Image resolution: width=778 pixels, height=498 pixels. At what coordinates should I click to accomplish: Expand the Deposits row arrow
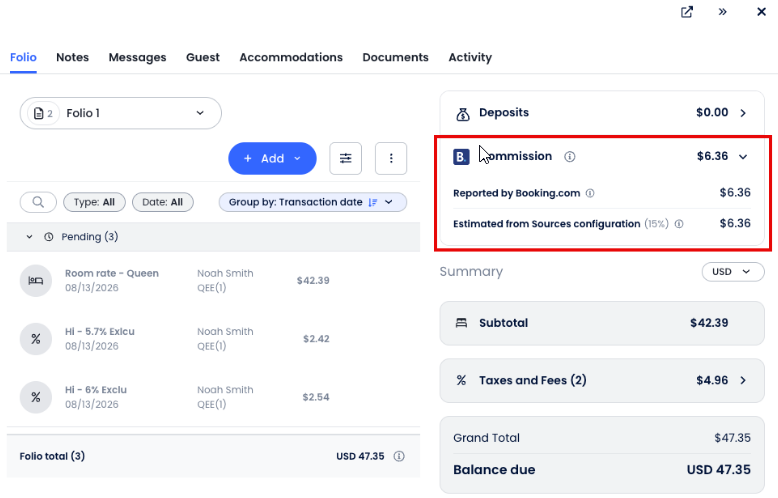pyautogui.click(x=743, y=113)
